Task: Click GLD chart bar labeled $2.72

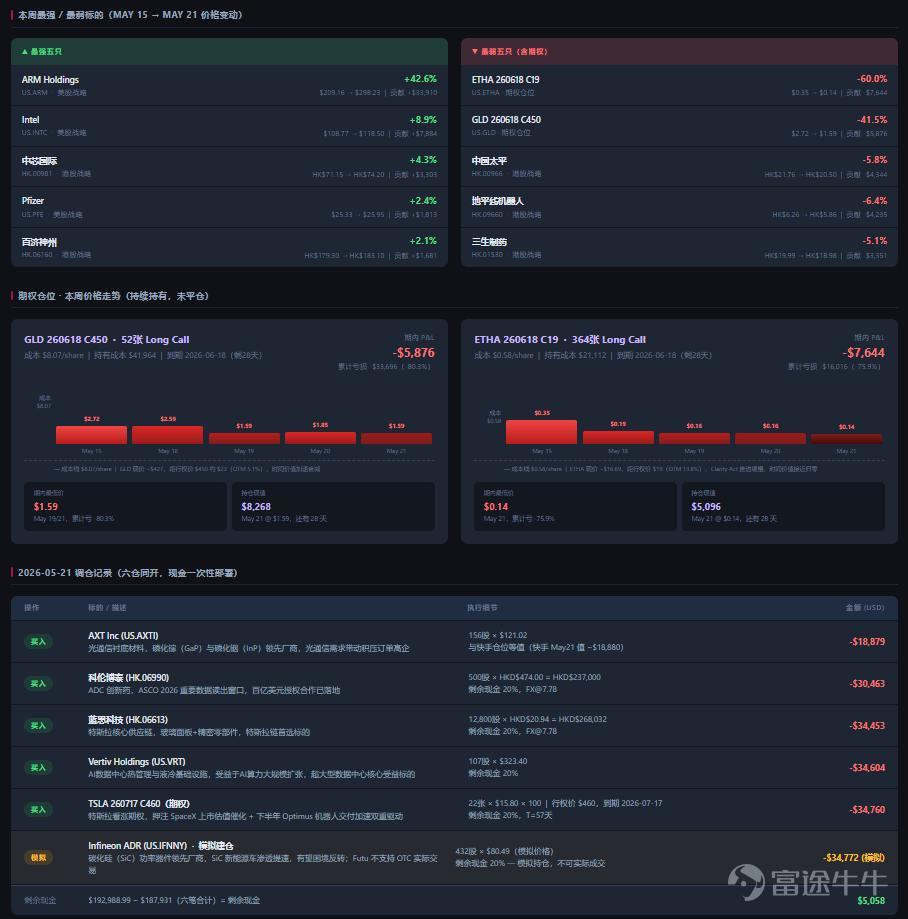Action: [x=91, y=435]
